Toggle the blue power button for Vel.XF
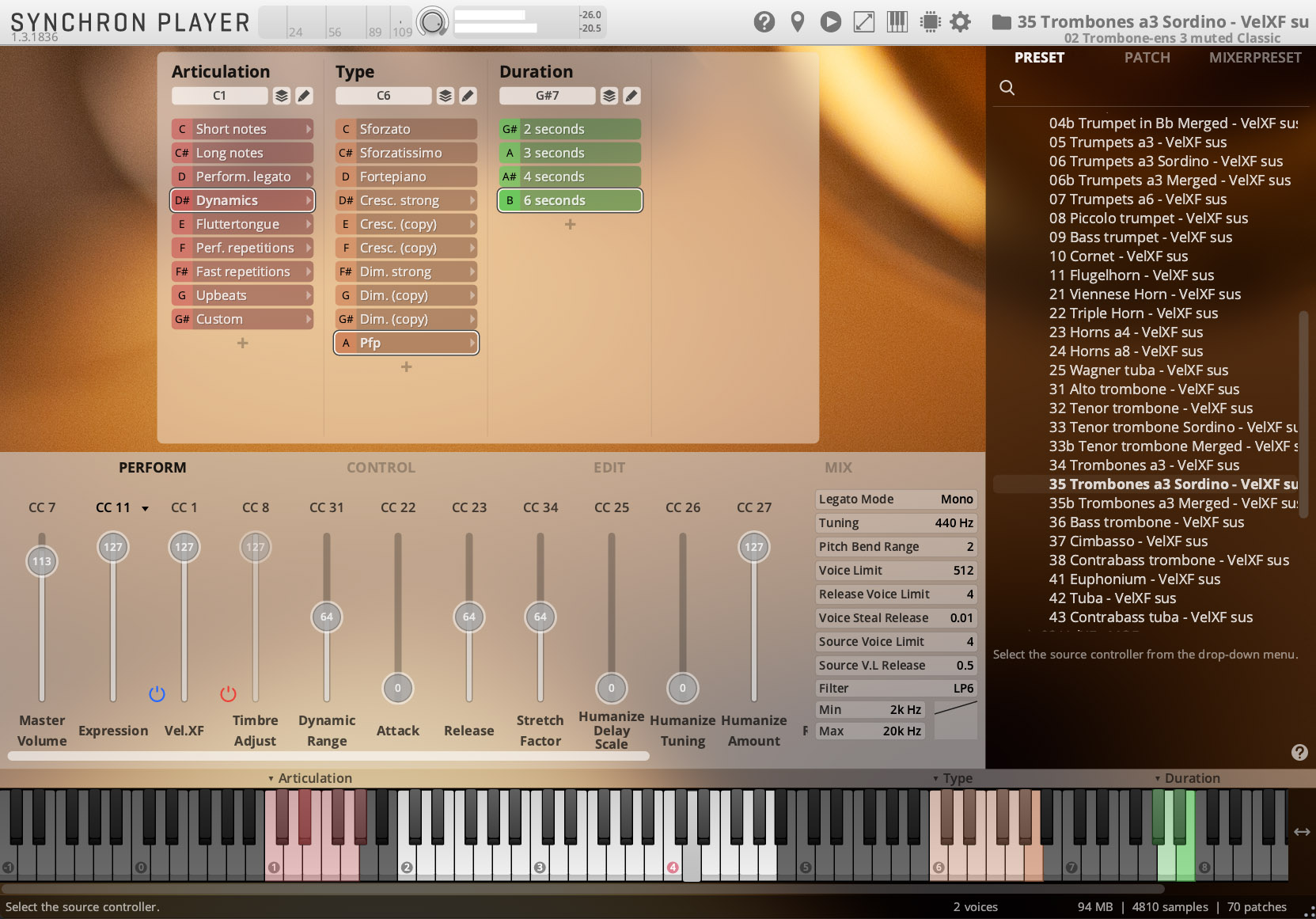This screenshot has width=1316, height=919. click(x=157, y=694)
